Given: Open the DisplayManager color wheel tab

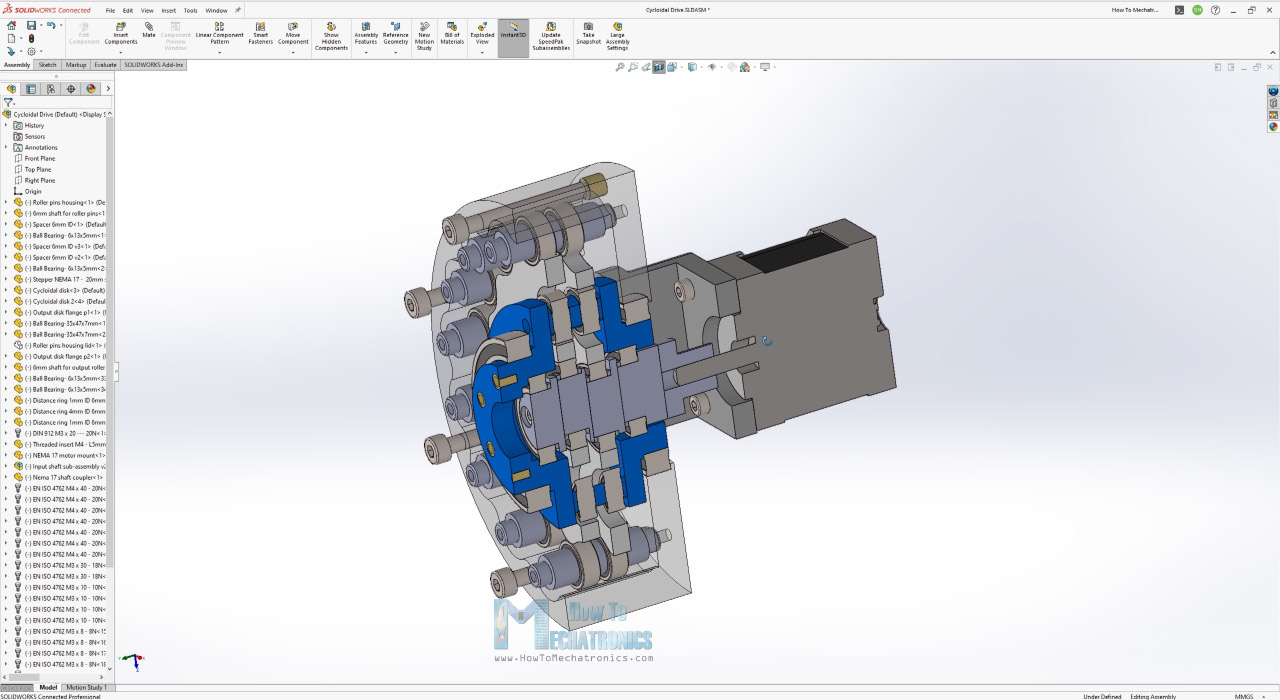Looking at the screenshot, I should click(x=91, y=89).
